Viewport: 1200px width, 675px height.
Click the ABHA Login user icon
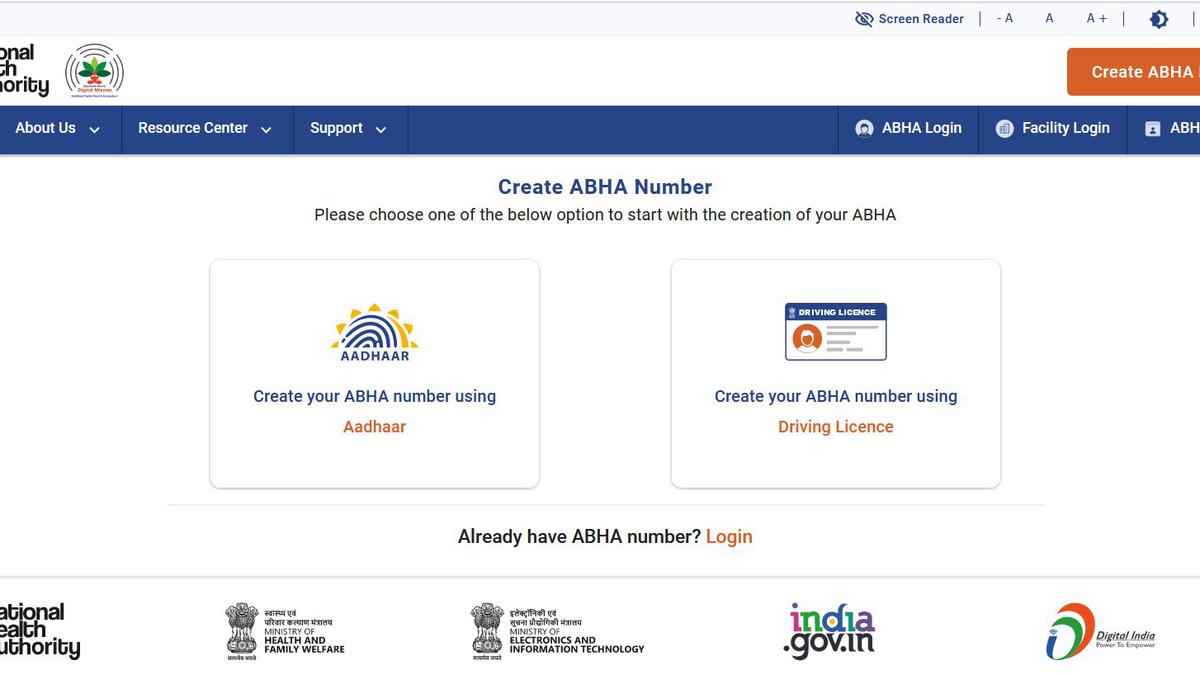pos(864,129)
